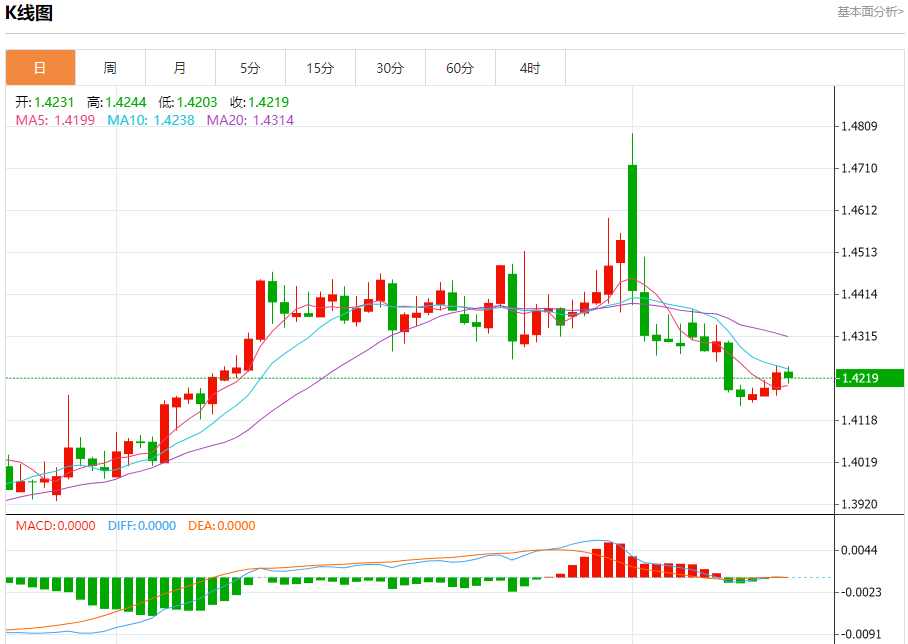Click the DIFF:0.0000 label
This screenshot has width=908, height=644.
point(142,525)
